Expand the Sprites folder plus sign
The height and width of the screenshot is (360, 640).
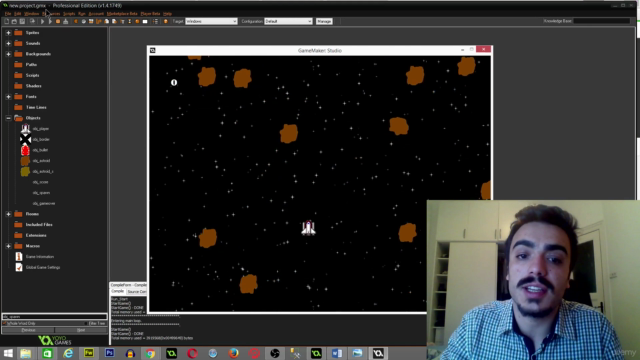click(8, 33)
